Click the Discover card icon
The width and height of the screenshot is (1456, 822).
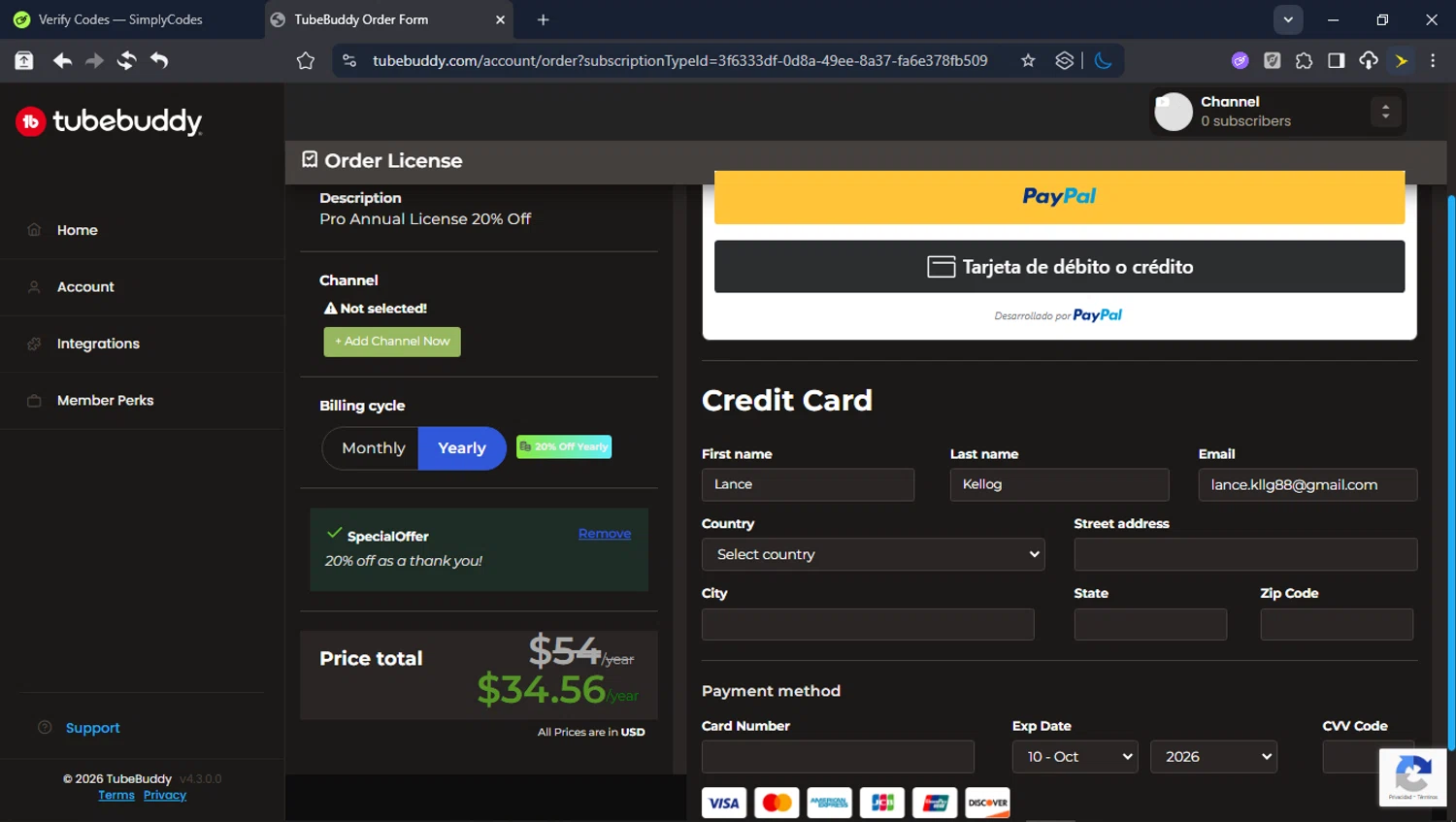[x=987, y=803]
